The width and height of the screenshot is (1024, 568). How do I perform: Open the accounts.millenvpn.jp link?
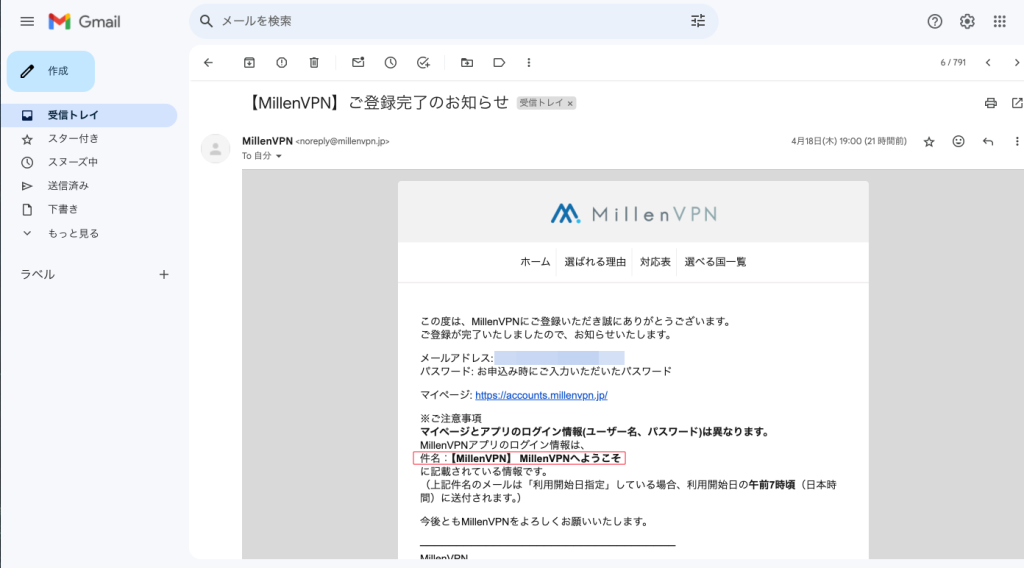point(541,395)
